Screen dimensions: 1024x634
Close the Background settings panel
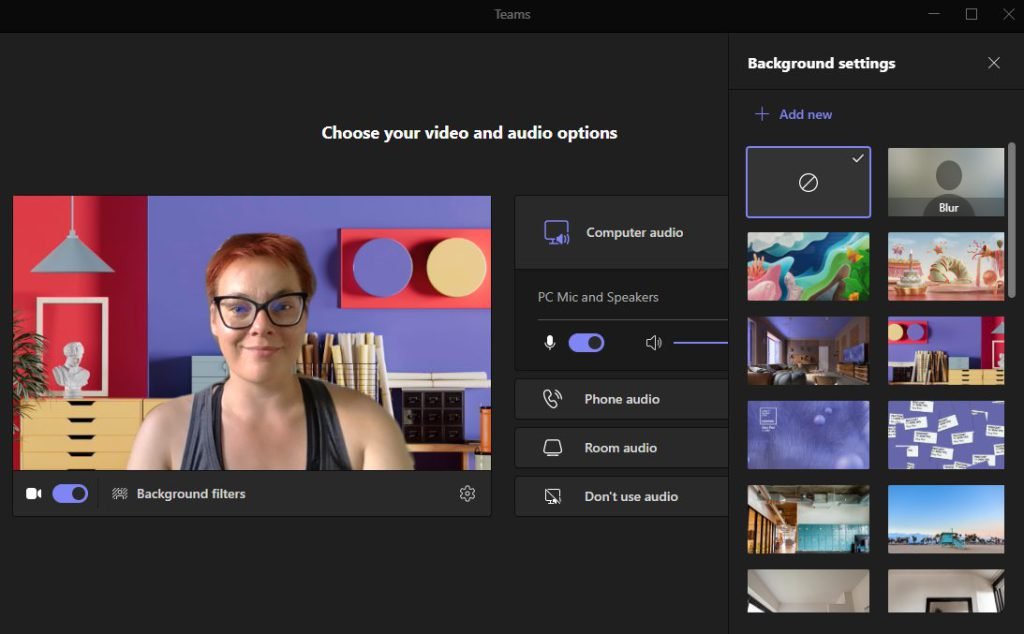(993, 63)
